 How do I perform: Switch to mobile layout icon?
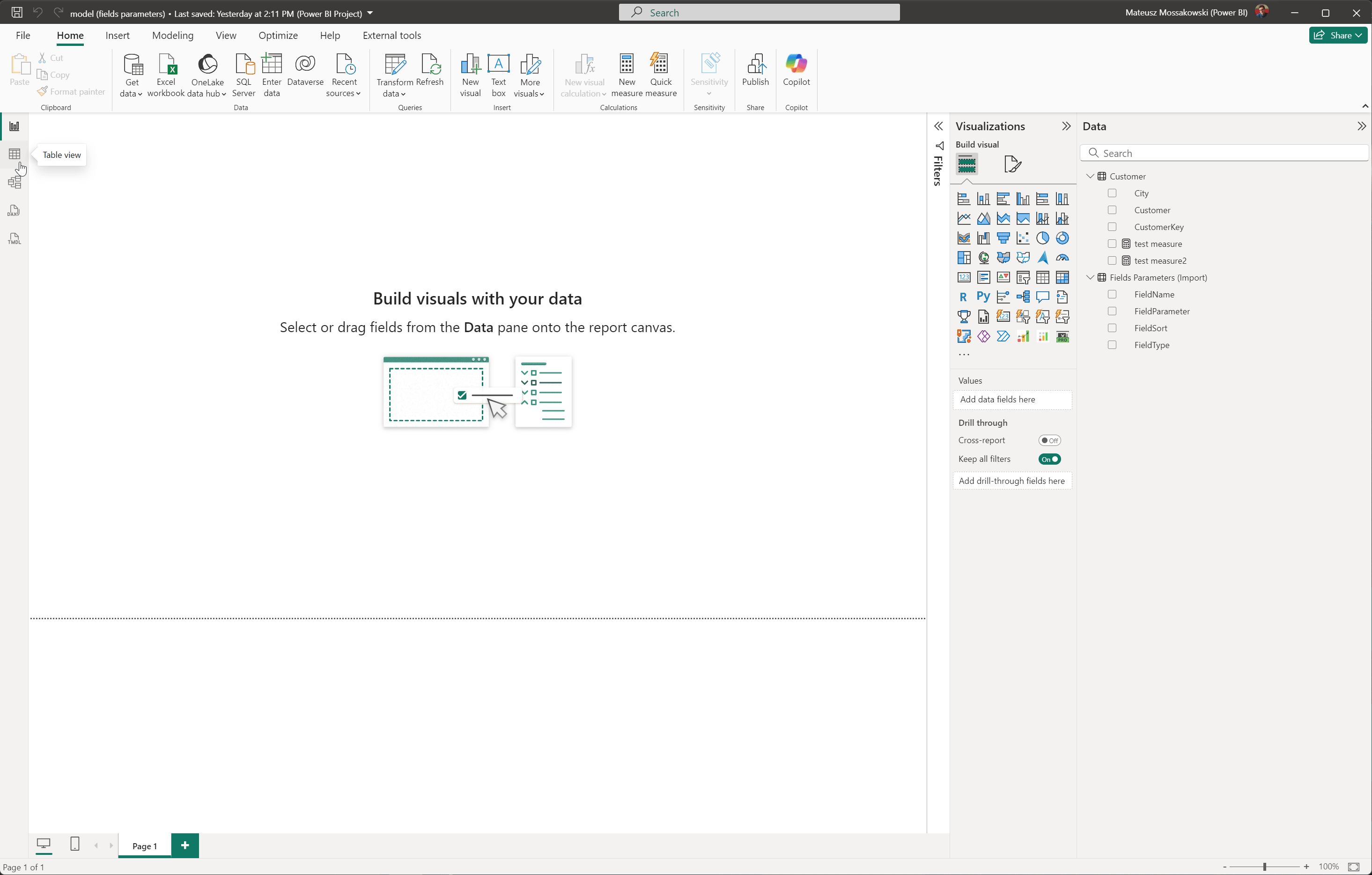tap(74, 844)
